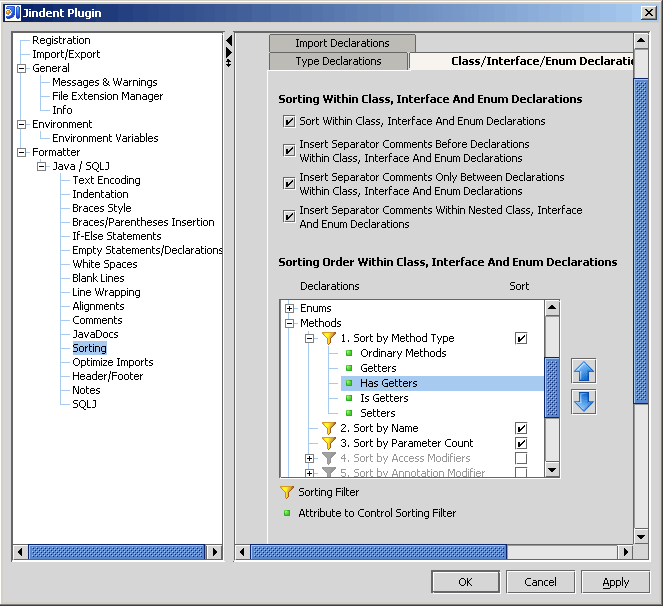Switch to the Import Declarations tab
This screenshot has width=663, height=606.
[342, 43]
